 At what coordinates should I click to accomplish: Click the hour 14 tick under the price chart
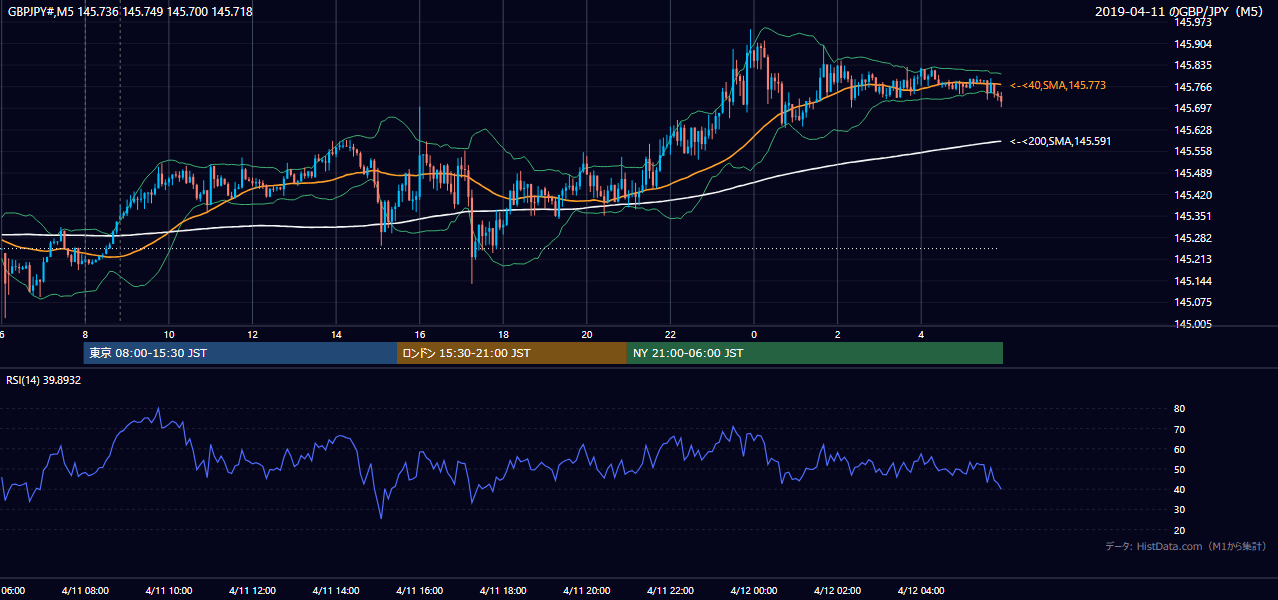click(x=336, y=335)
